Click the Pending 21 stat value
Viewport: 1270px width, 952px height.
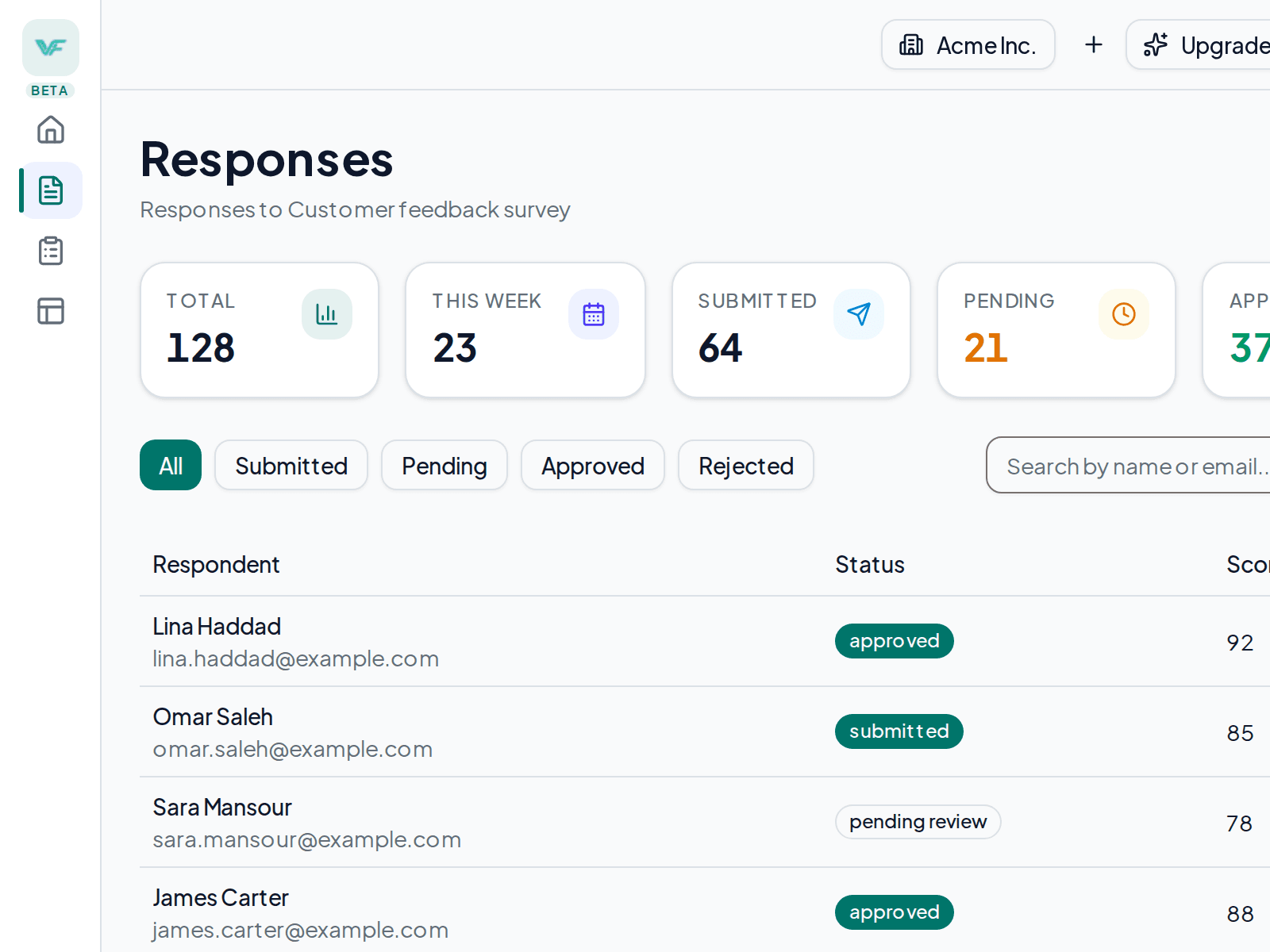(986, 347)
